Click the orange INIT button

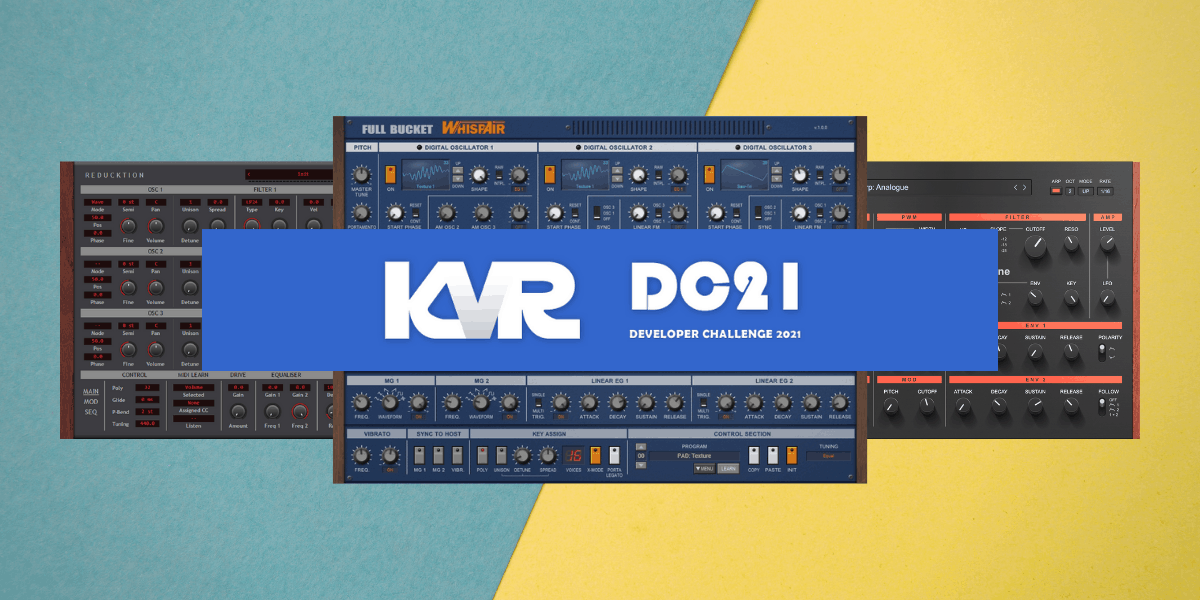click(792, 455)
